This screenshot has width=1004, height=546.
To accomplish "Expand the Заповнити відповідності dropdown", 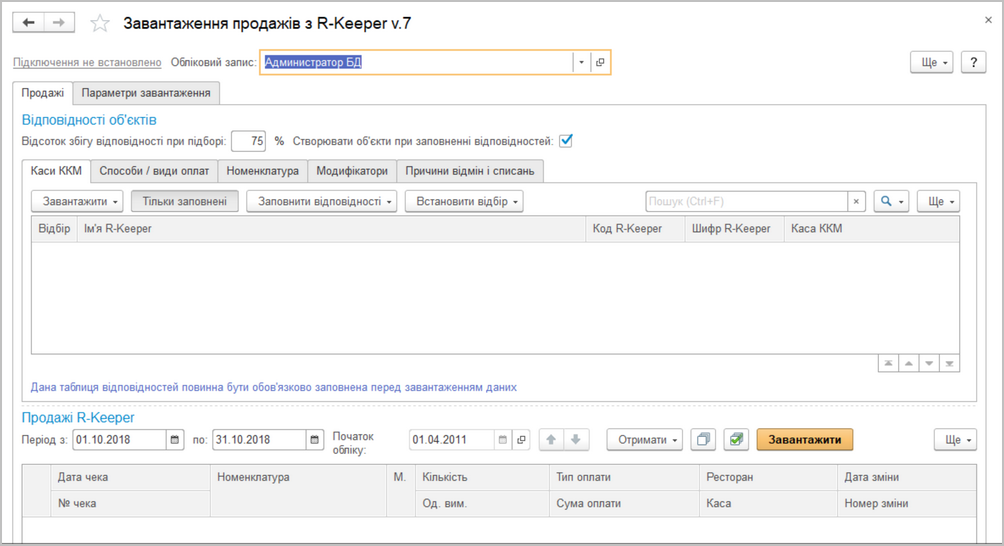I will (321, 201).
